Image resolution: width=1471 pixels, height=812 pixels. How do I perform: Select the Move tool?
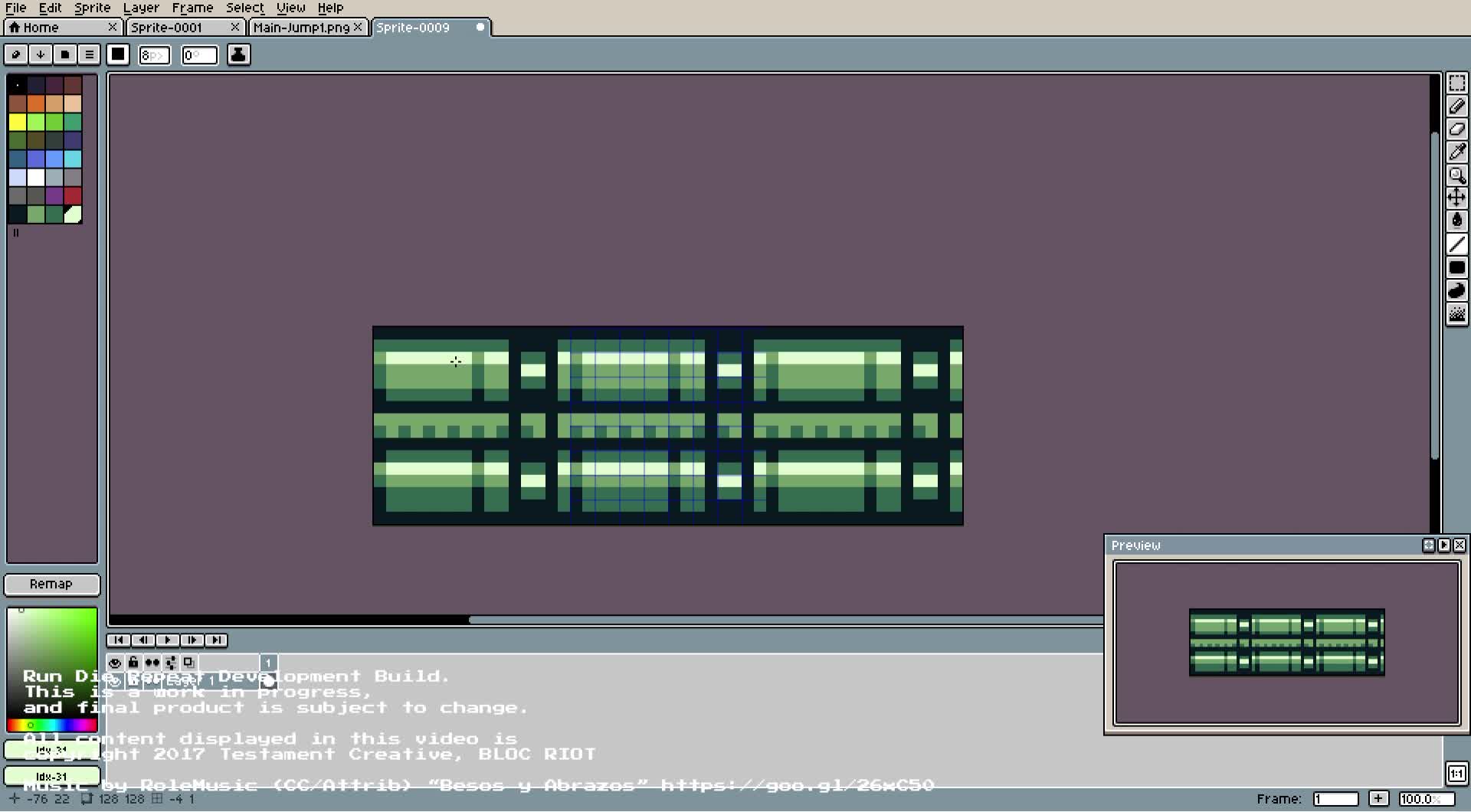click(1456, 198)
